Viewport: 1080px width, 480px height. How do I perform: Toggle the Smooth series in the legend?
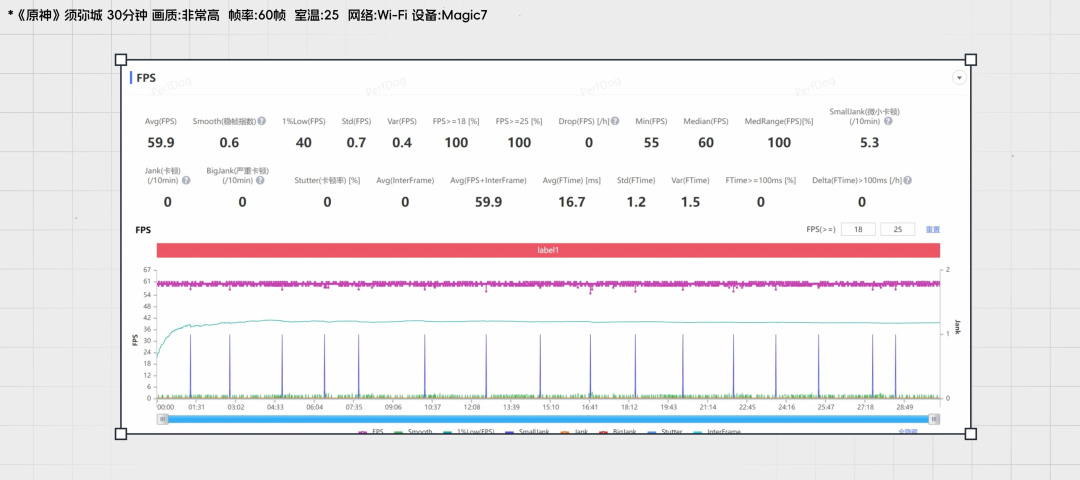click(413, 431)
